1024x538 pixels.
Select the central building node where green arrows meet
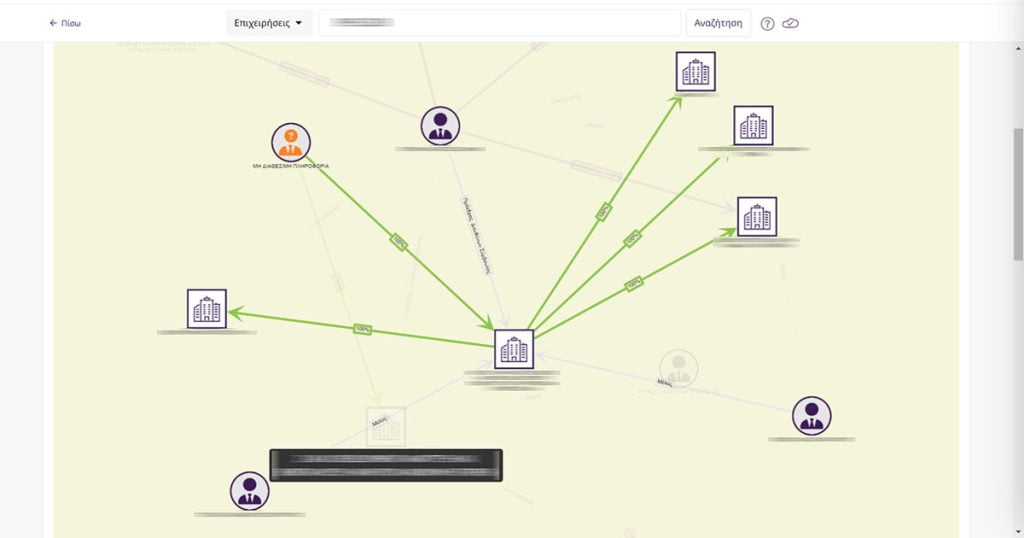point(514,349)
